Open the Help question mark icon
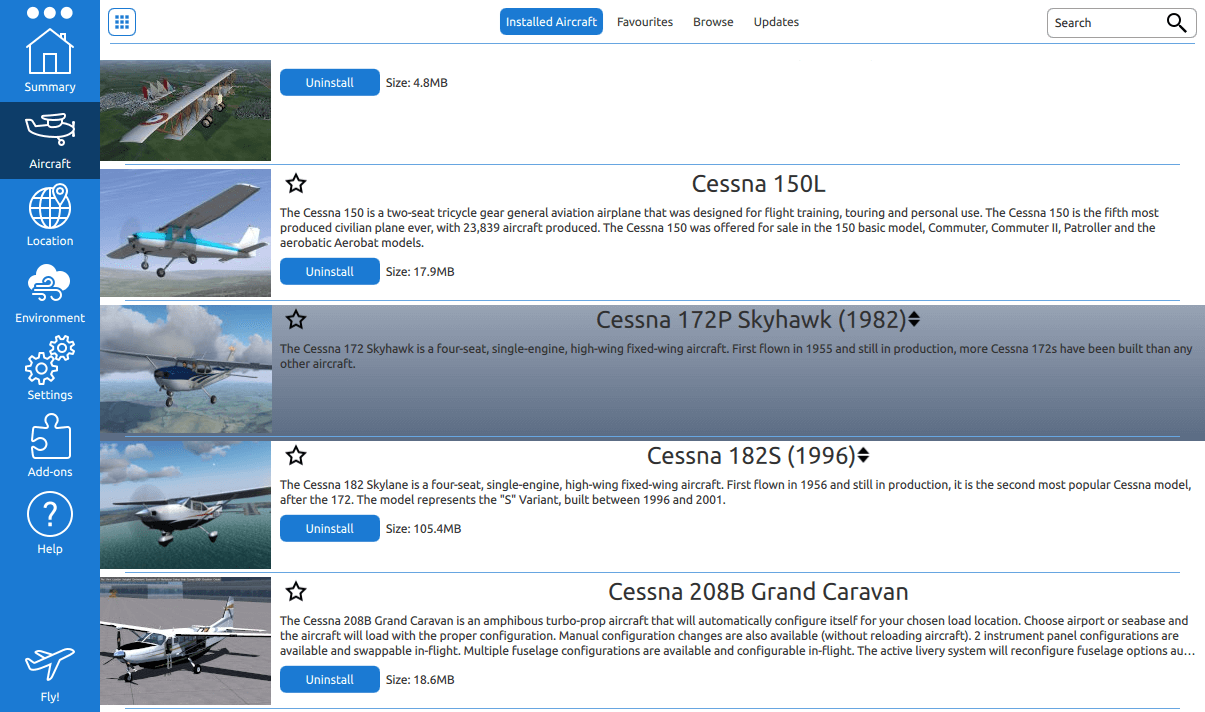The height and width of the screenshot is (712, 1205). point(50,516)
